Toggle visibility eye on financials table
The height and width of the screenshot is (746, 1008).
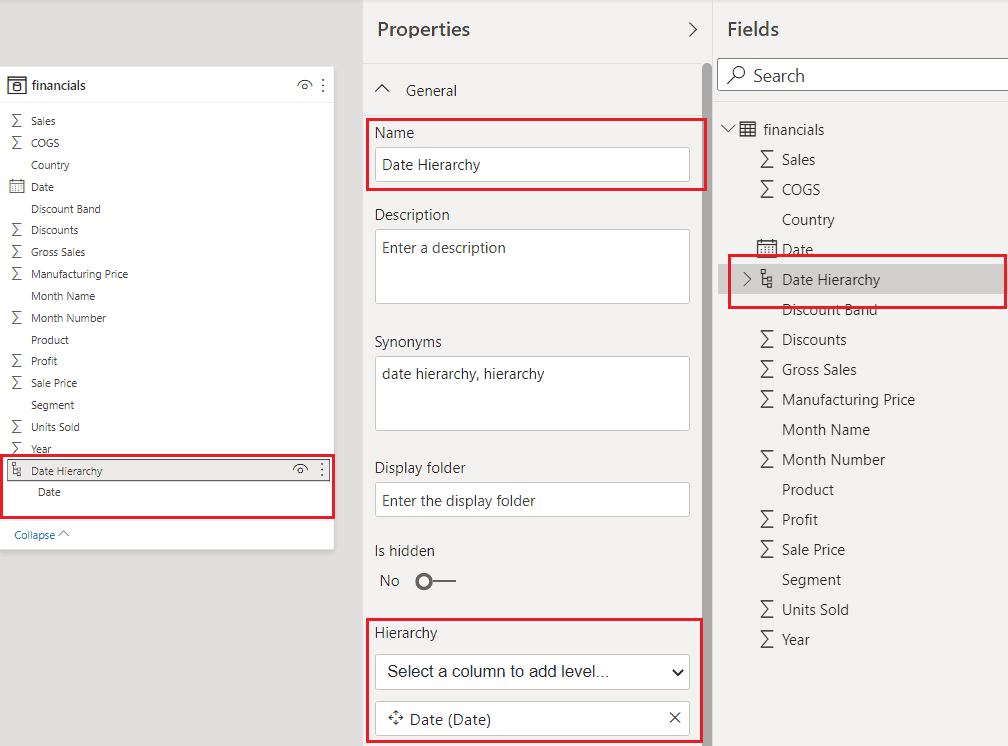click(x=304, y=85)
